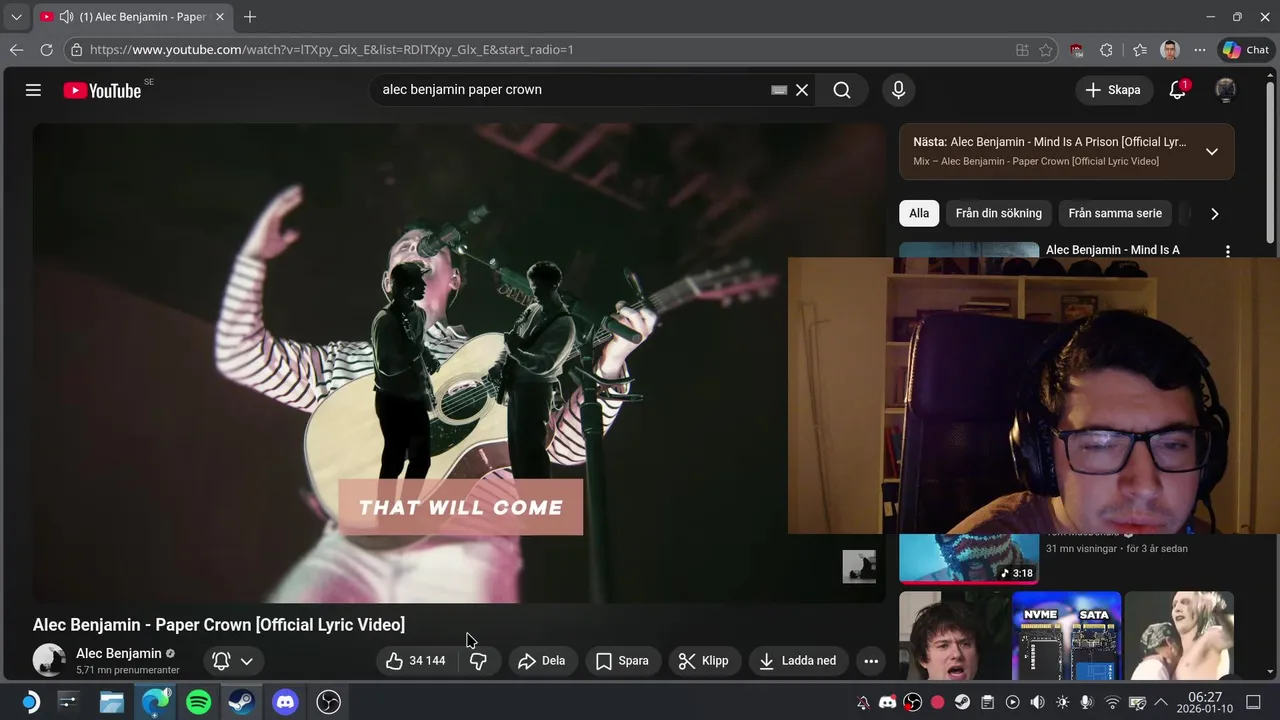Create clip with Klipp button

(703, 661)
